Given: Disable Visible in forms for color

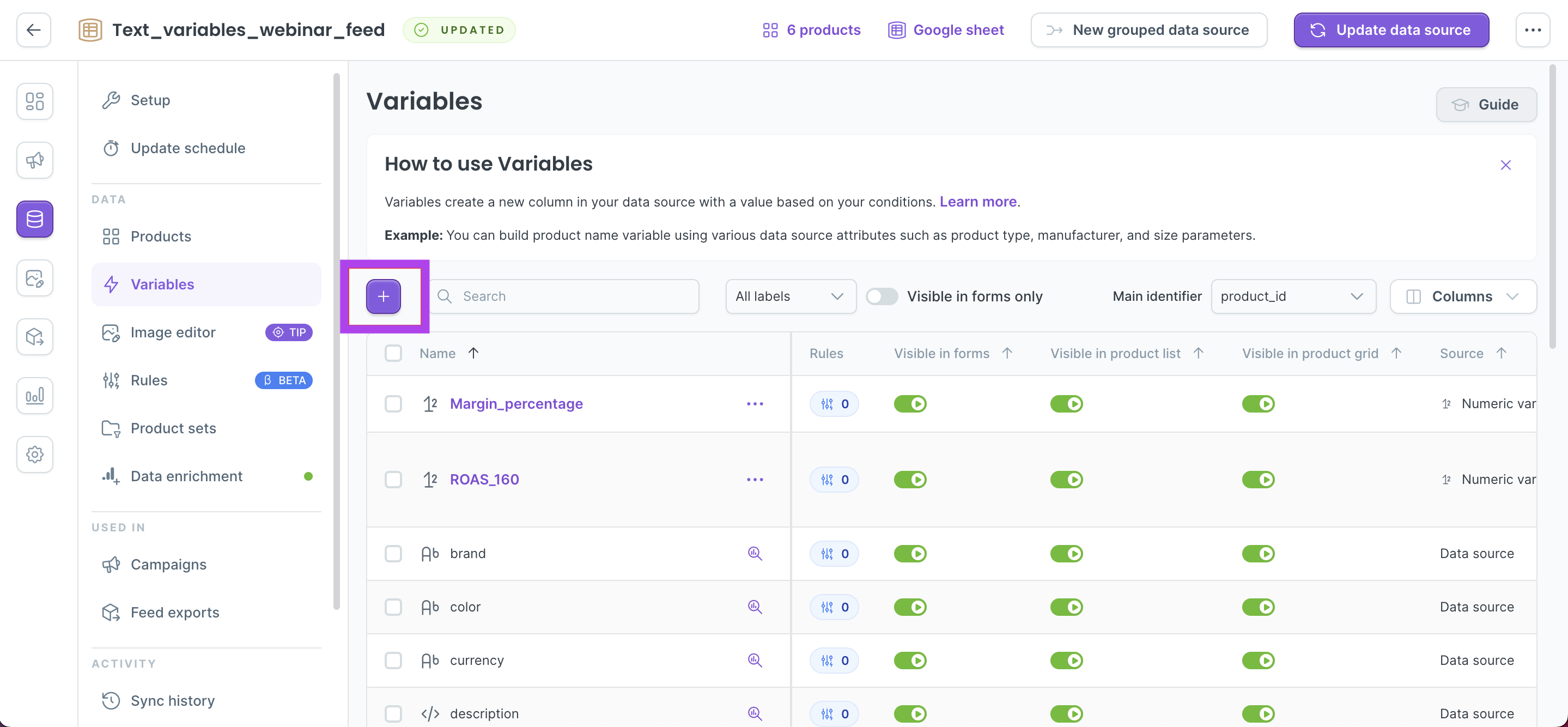Looking at the screenshot, I should [x=909, y=607].
